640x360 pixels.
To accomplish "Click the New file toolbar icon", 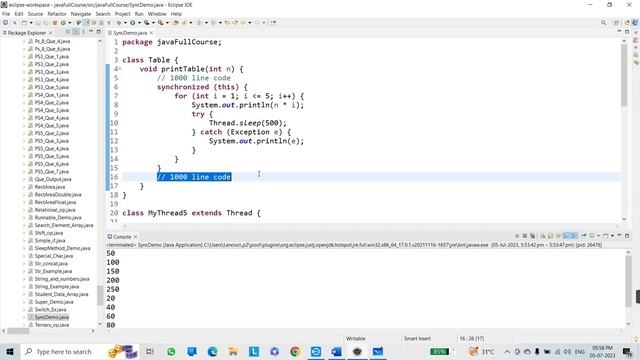I will pyautogui.click(x=24, y=23).
